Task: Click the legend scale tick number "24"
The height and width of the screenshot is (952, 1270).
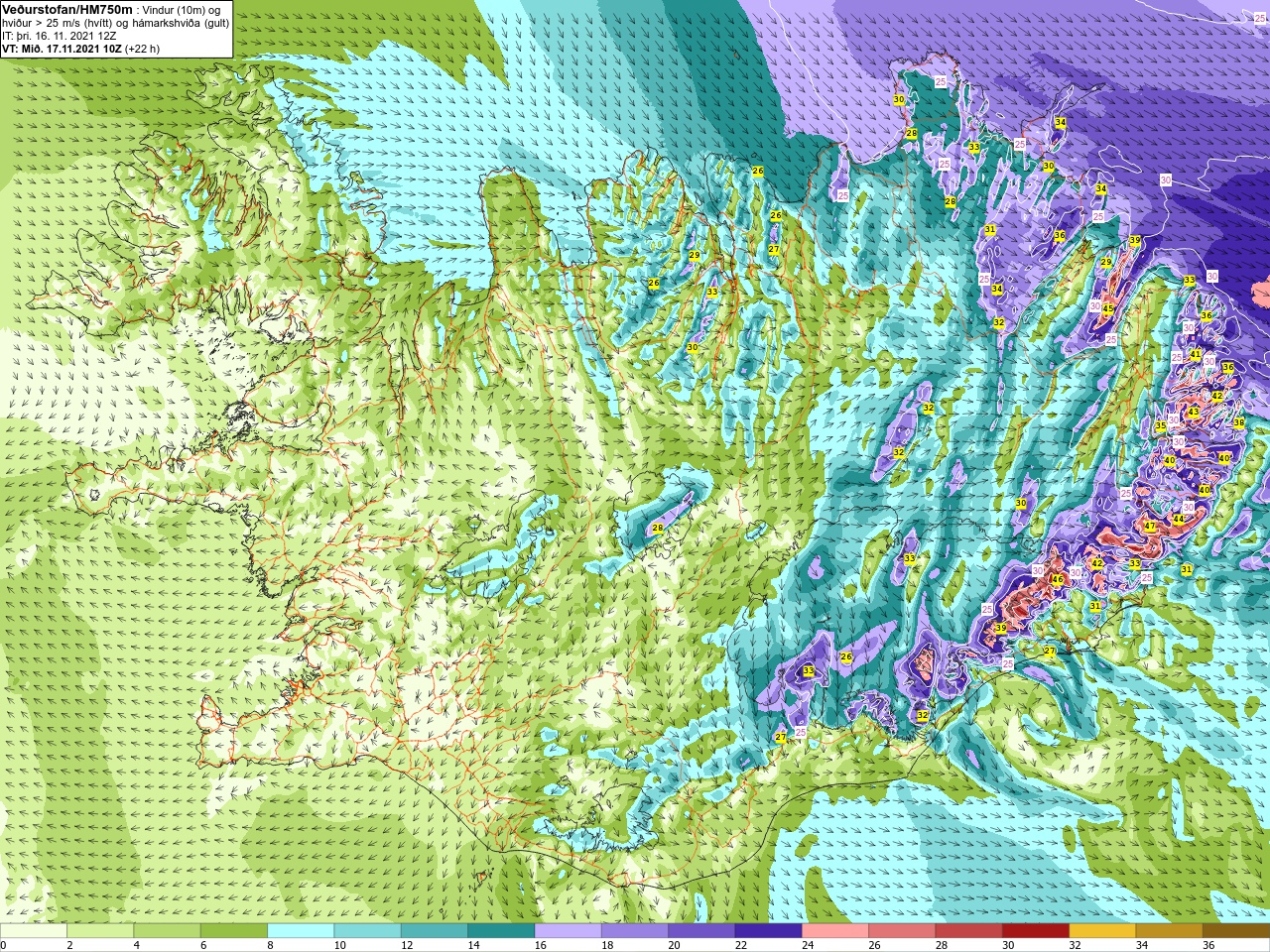Action: point(808,945)
